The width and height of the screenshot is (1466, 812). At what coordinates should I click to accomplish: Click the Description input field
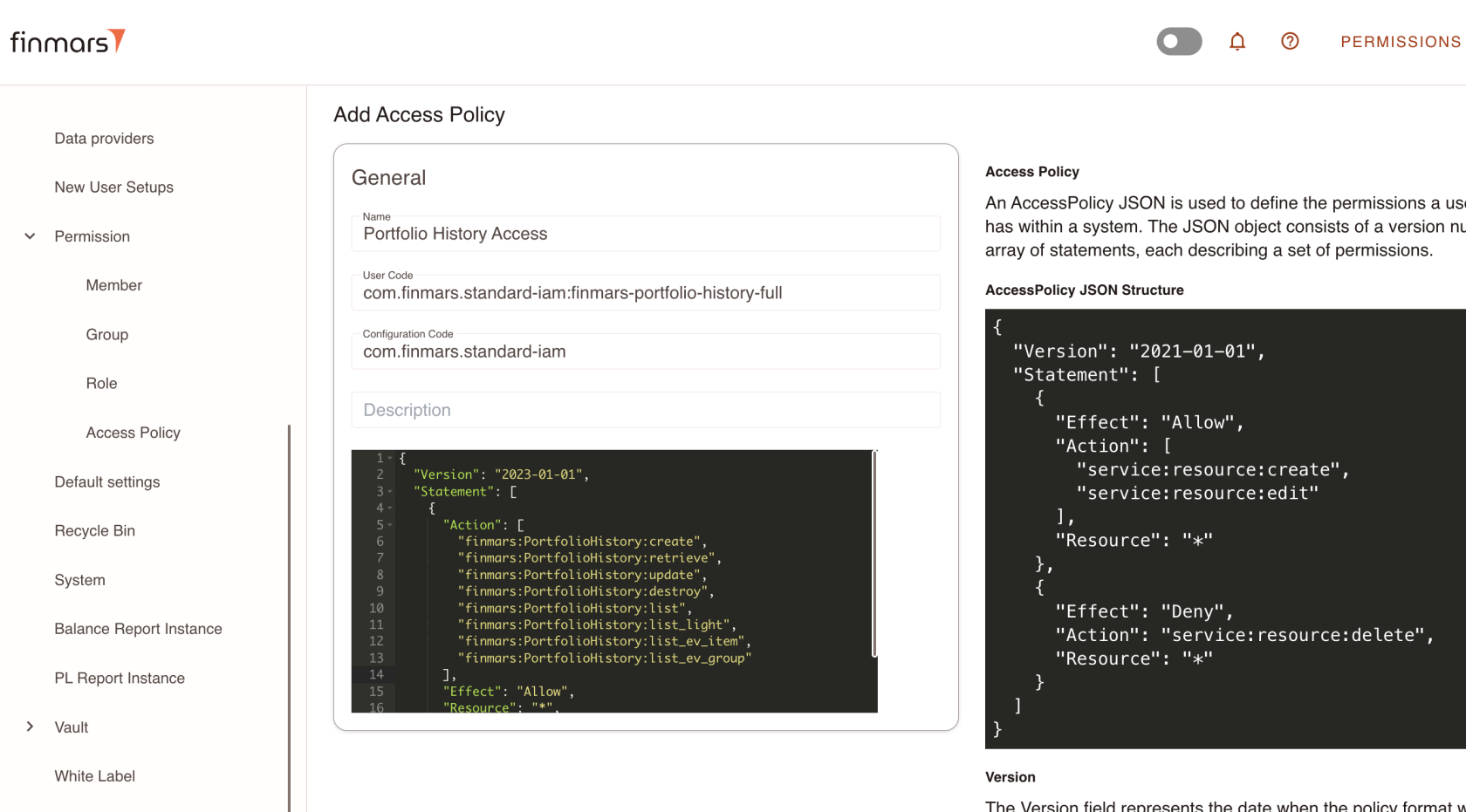(x=646, y=410)
